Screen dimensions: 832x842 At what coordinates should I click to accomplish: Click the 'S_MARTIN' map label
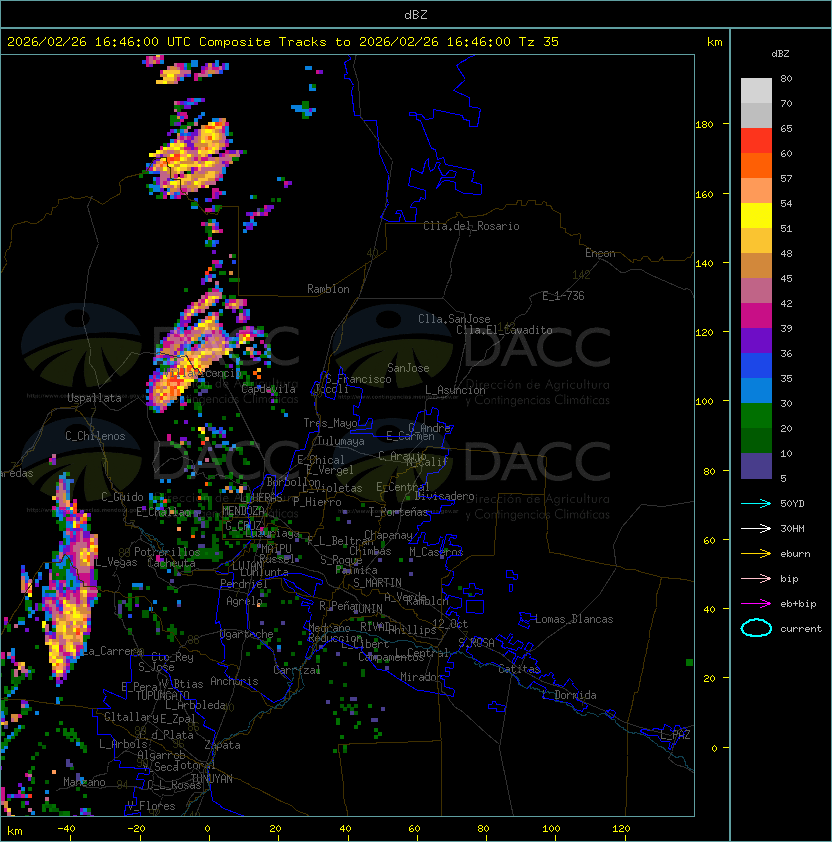click(377, 583)
